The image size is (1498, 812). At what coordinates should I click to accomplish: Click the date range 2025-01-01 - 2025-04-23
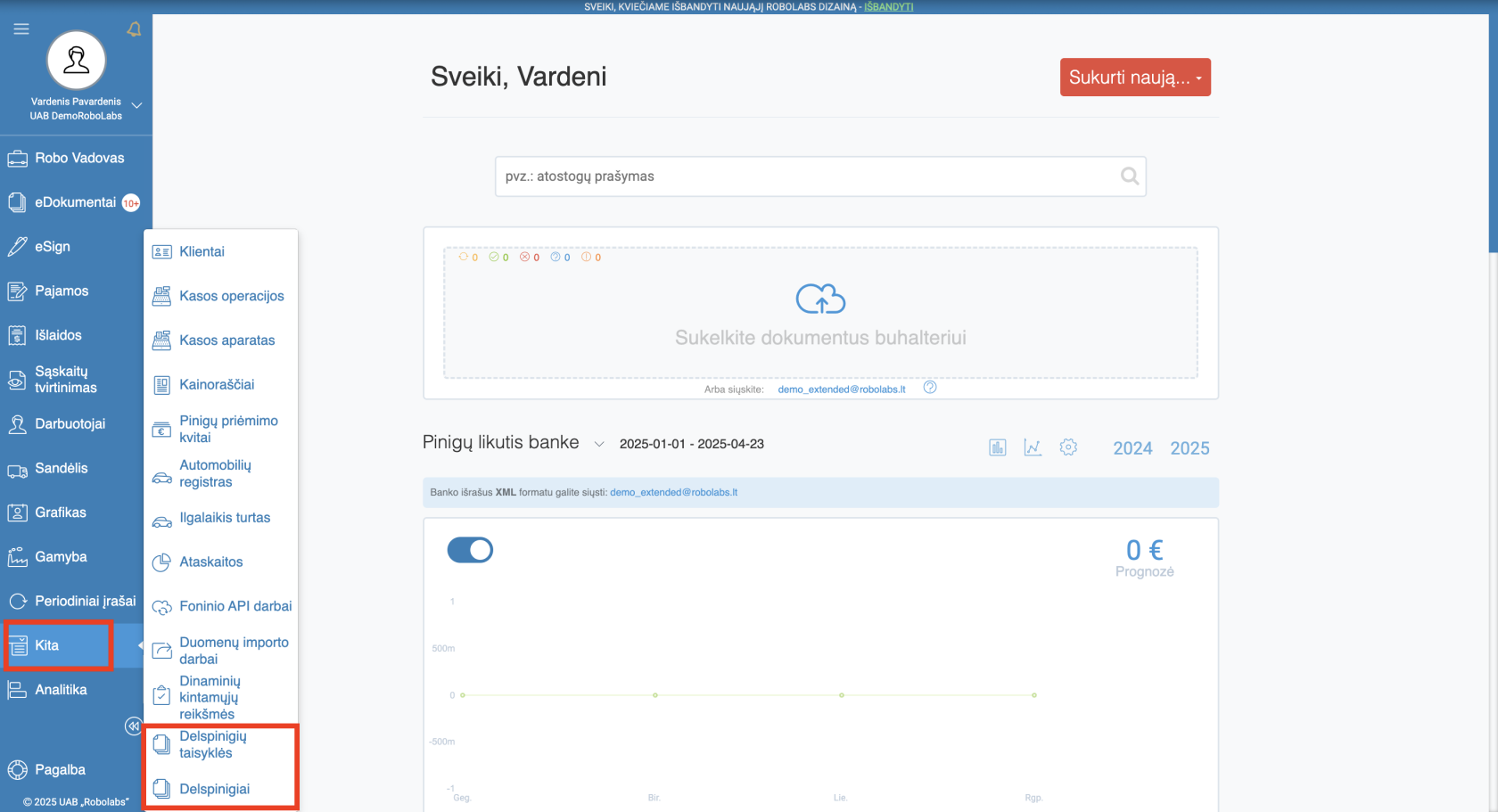692,444
